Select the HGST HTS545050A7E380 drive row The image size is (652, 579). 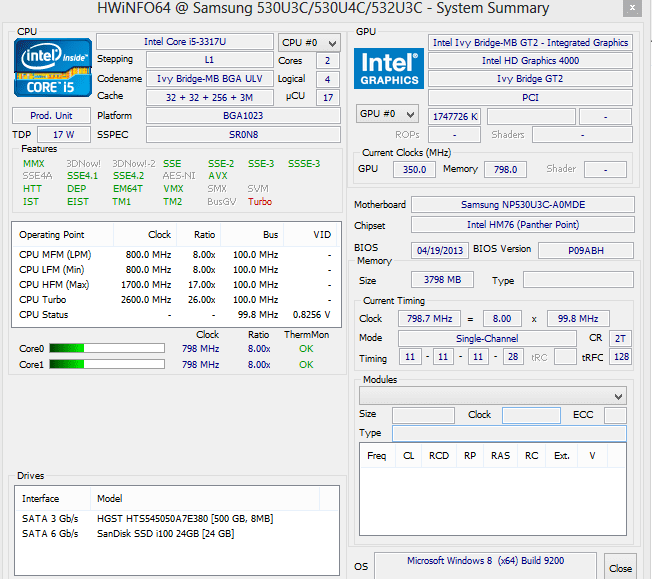click(177, 518)
